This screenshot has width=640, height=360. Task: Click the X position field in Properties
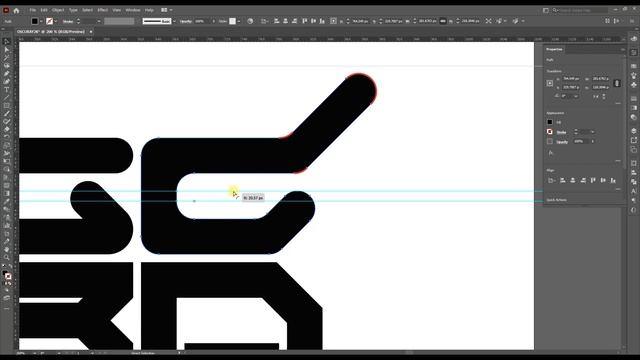[x=571, y=78]
